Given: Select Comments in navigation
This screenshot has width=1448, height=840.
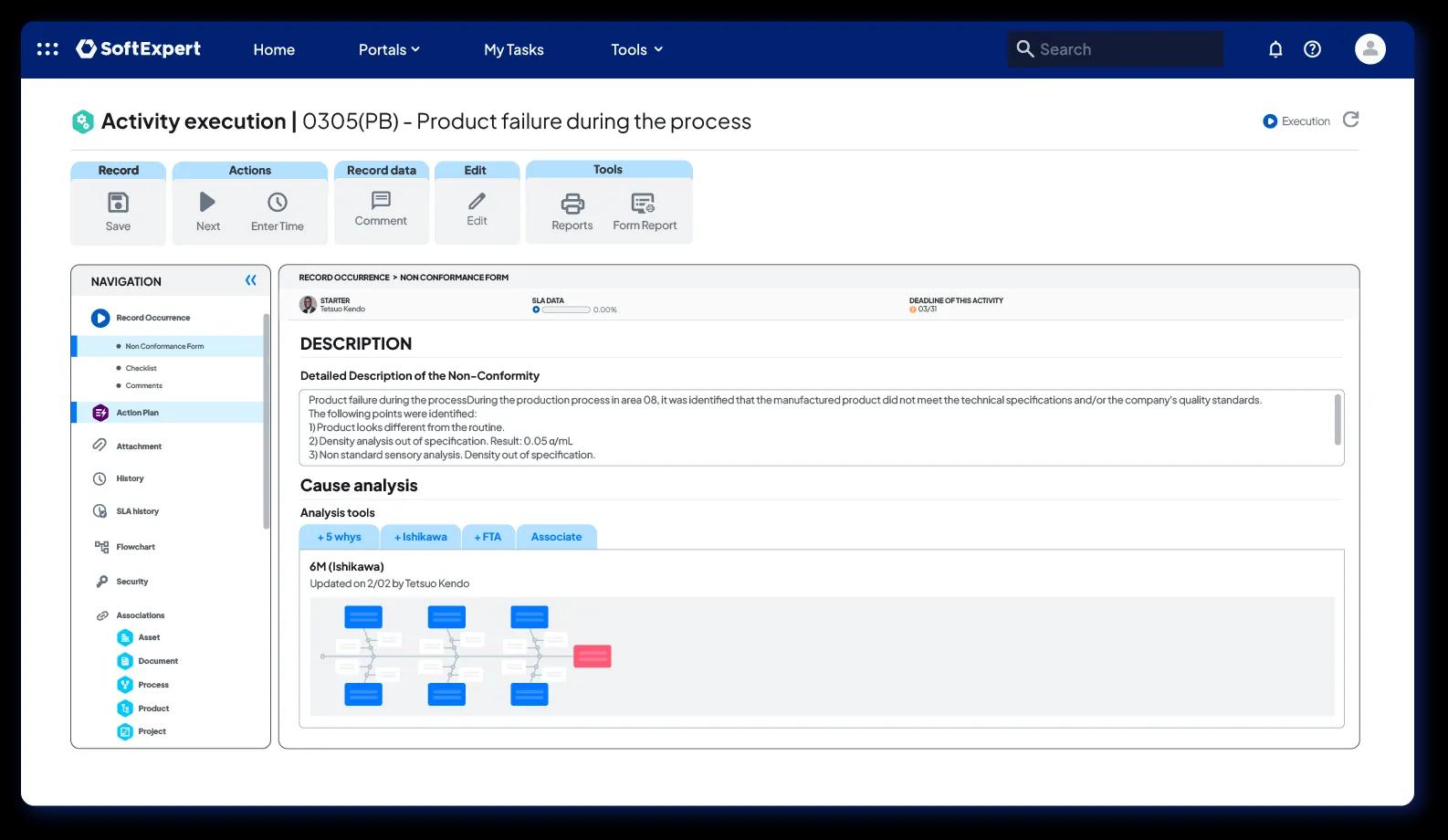Looking at the screenshot, I should [143, 385].
